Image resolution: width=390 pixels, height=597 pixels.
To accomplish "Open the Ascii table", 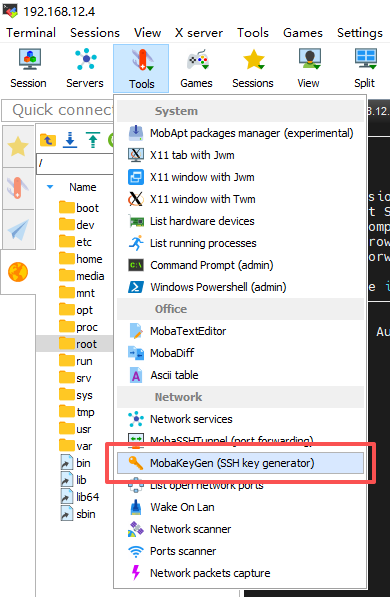I will [x=240, y=375].
